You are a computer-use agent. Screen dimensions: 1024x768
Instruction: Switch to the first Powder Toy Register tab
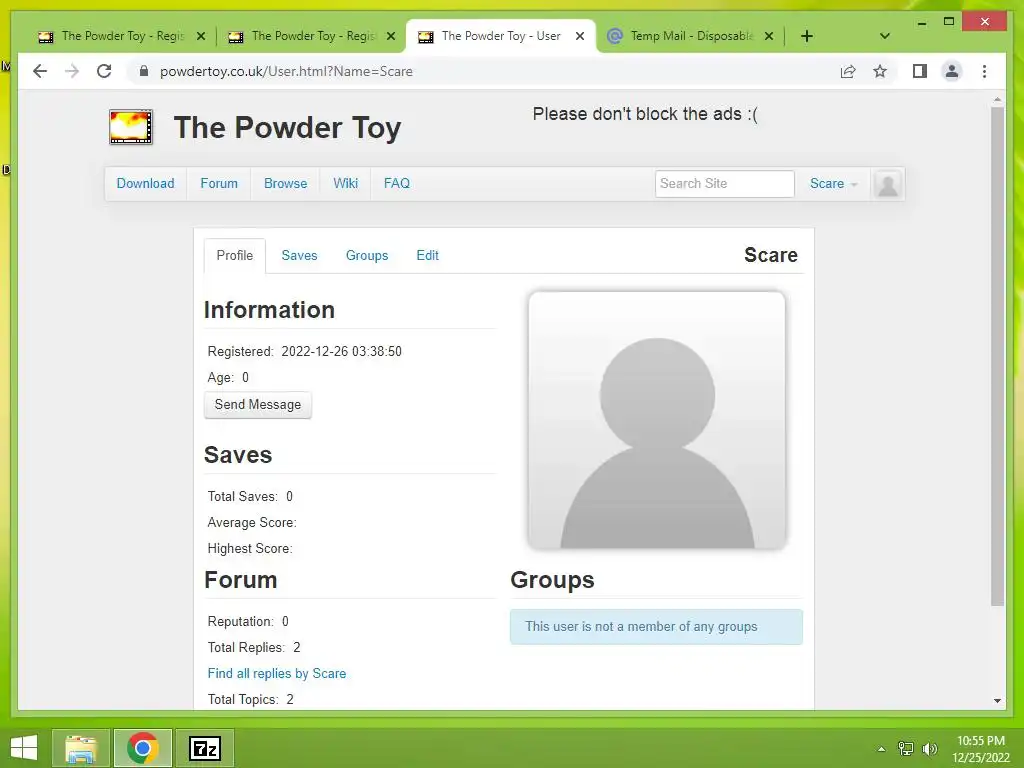tap(121, 36)
